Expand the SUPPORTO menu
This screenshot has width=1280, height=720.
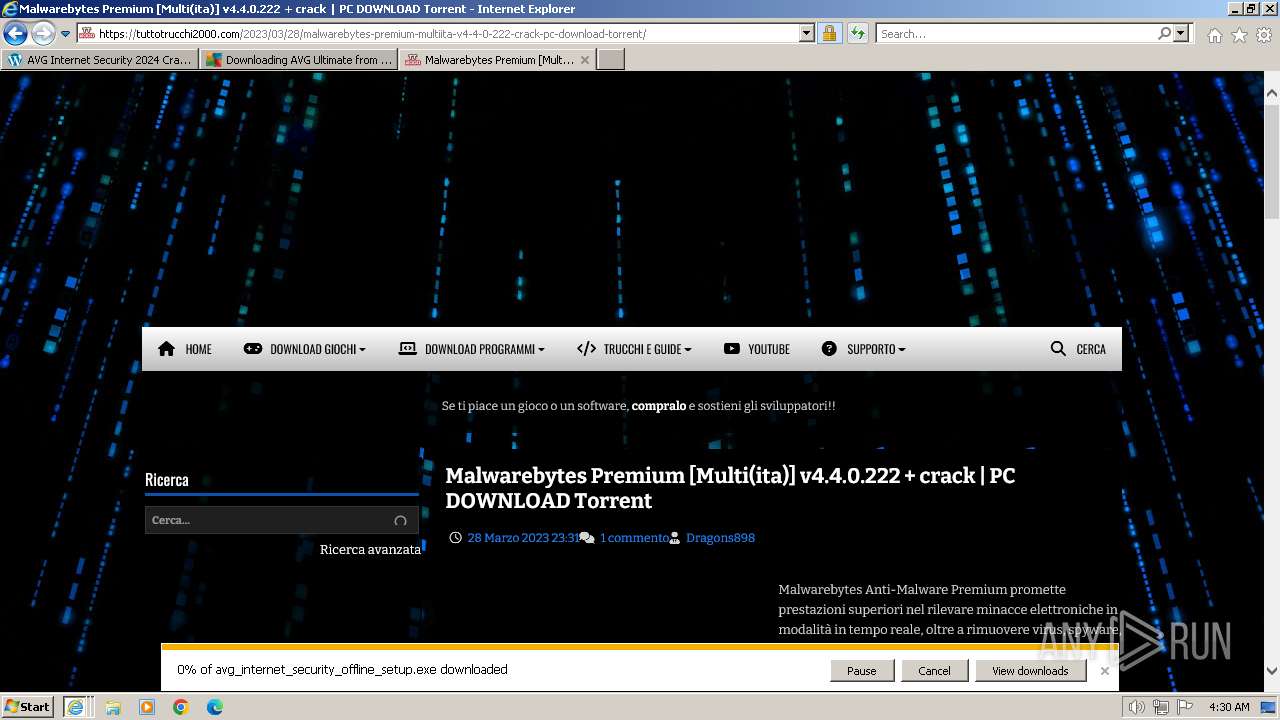(876, 349)
